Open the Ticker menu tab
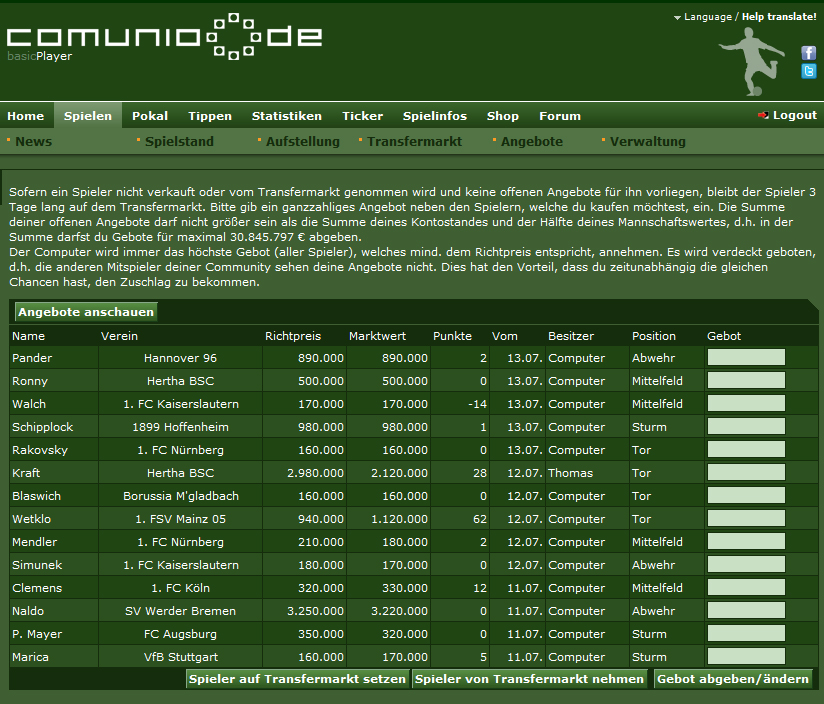The width and height of the screenshot is (824, 704). pyautogui.click(x=362, y=116)
